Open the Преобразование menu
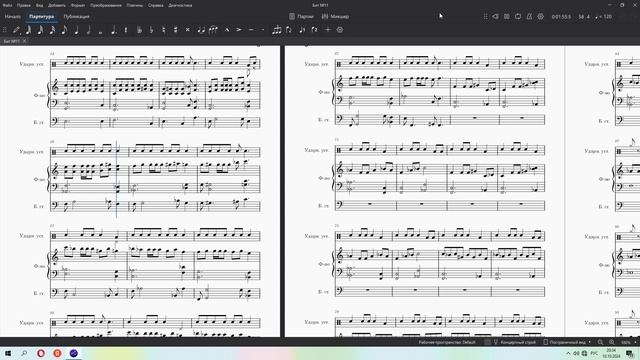 coord(106,5)
